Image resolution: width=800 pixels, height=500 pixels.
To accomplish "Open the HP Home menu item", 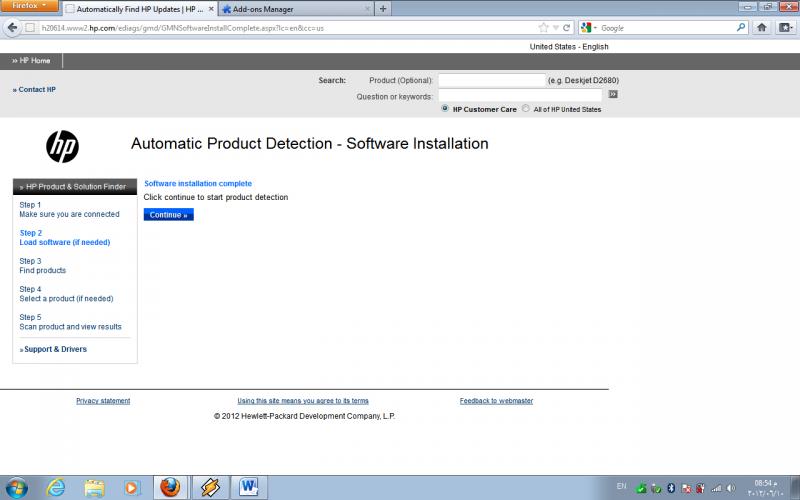I will pos(31,61).
